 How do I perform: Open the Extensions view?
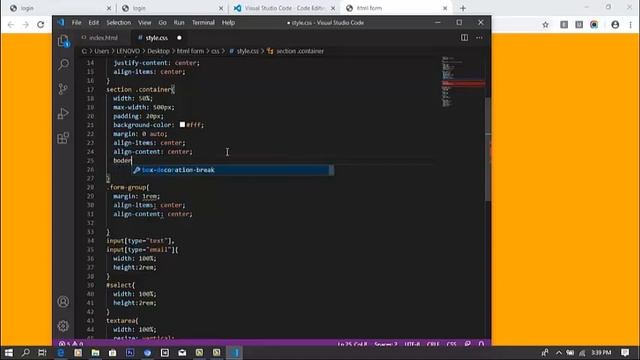(x=63, y=138)
